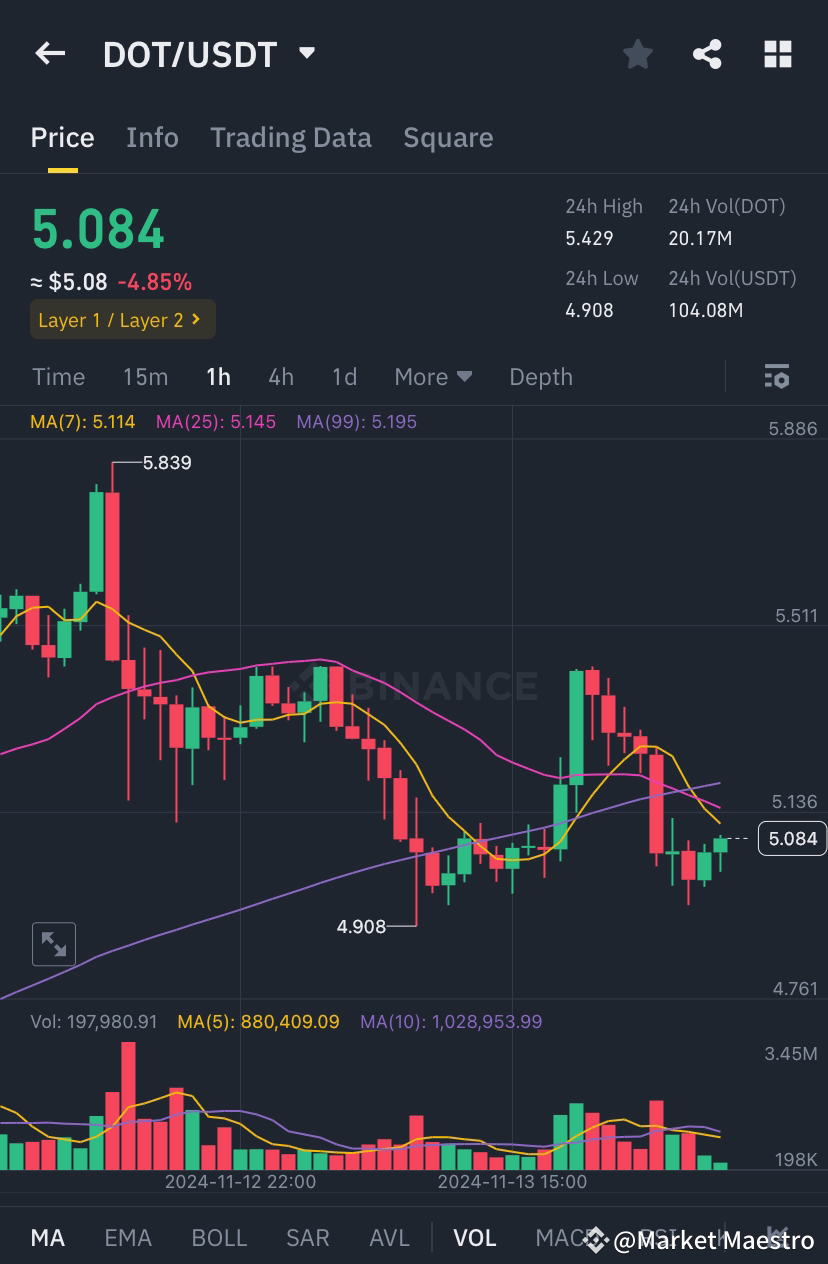
Task: Open the Depth view
Action: pyautogui.click(x=541, y=377)
